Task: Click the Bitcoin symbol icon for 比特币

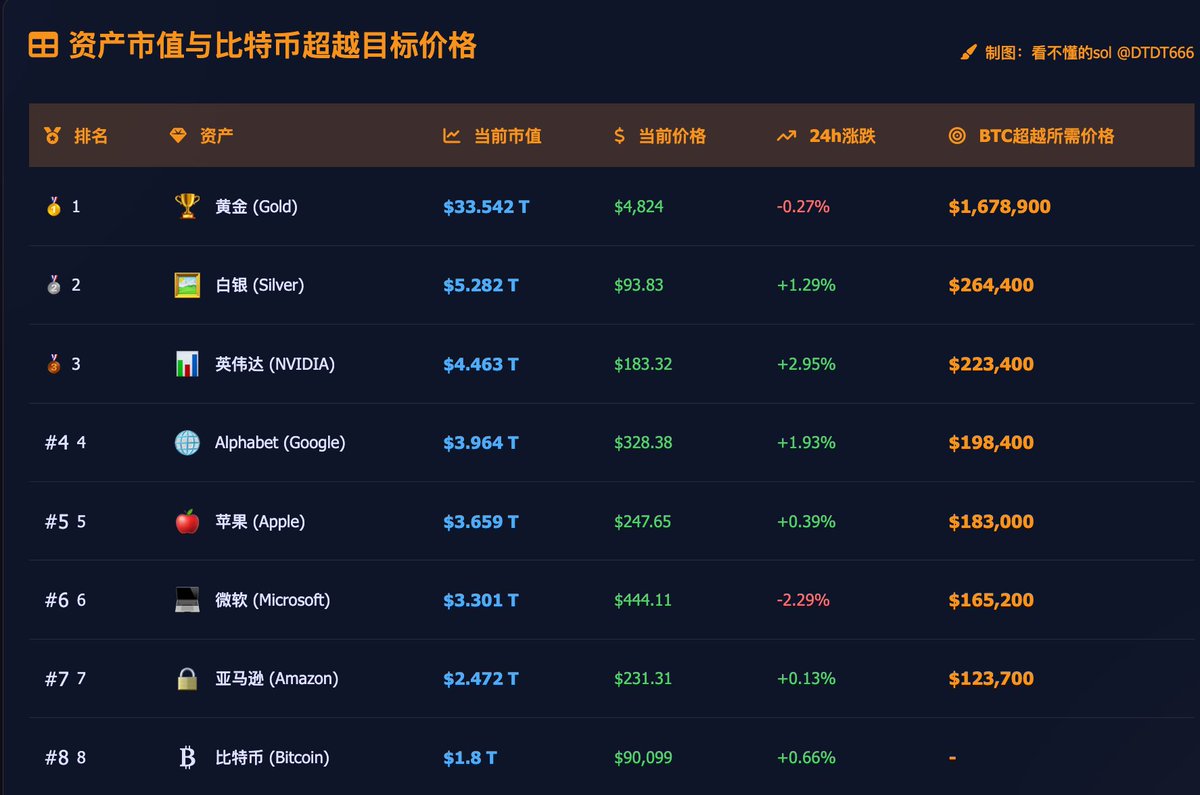Action: tap(187, 758)
